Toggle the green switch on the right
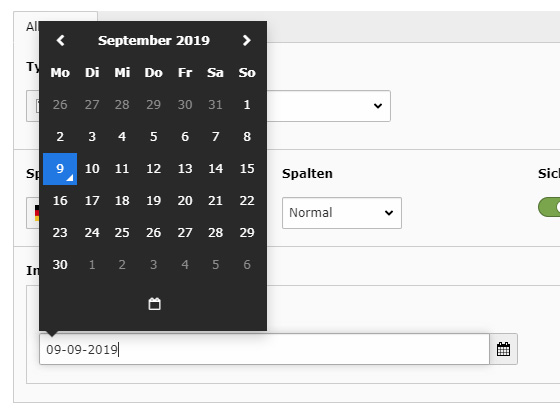The image size is (560, 413). coord(549,207)
